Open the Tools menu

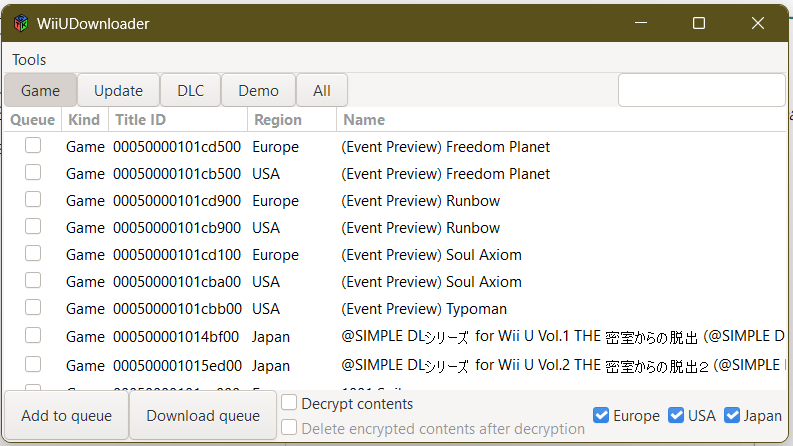[x=29, y=60]
